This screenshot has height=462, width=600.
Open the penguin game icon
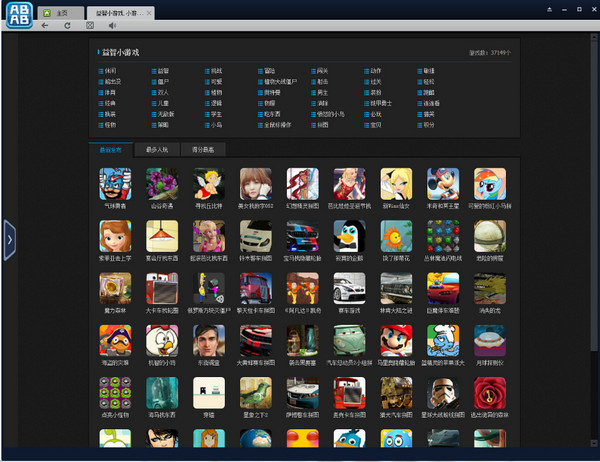pyautogui.click(x=349, y=238)
